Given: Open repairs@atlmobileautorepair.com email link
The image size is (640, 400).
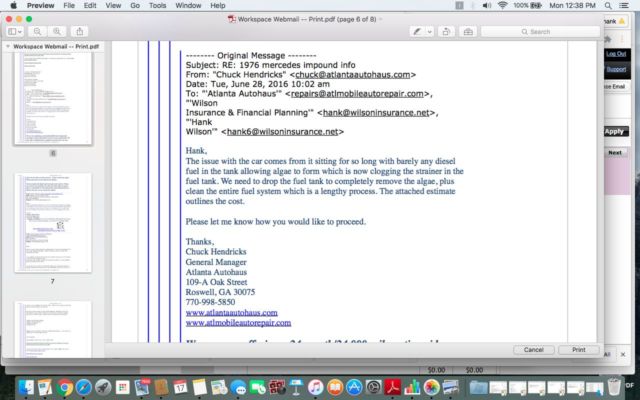Looking at the screenshot, I should [x=357, y=93].
